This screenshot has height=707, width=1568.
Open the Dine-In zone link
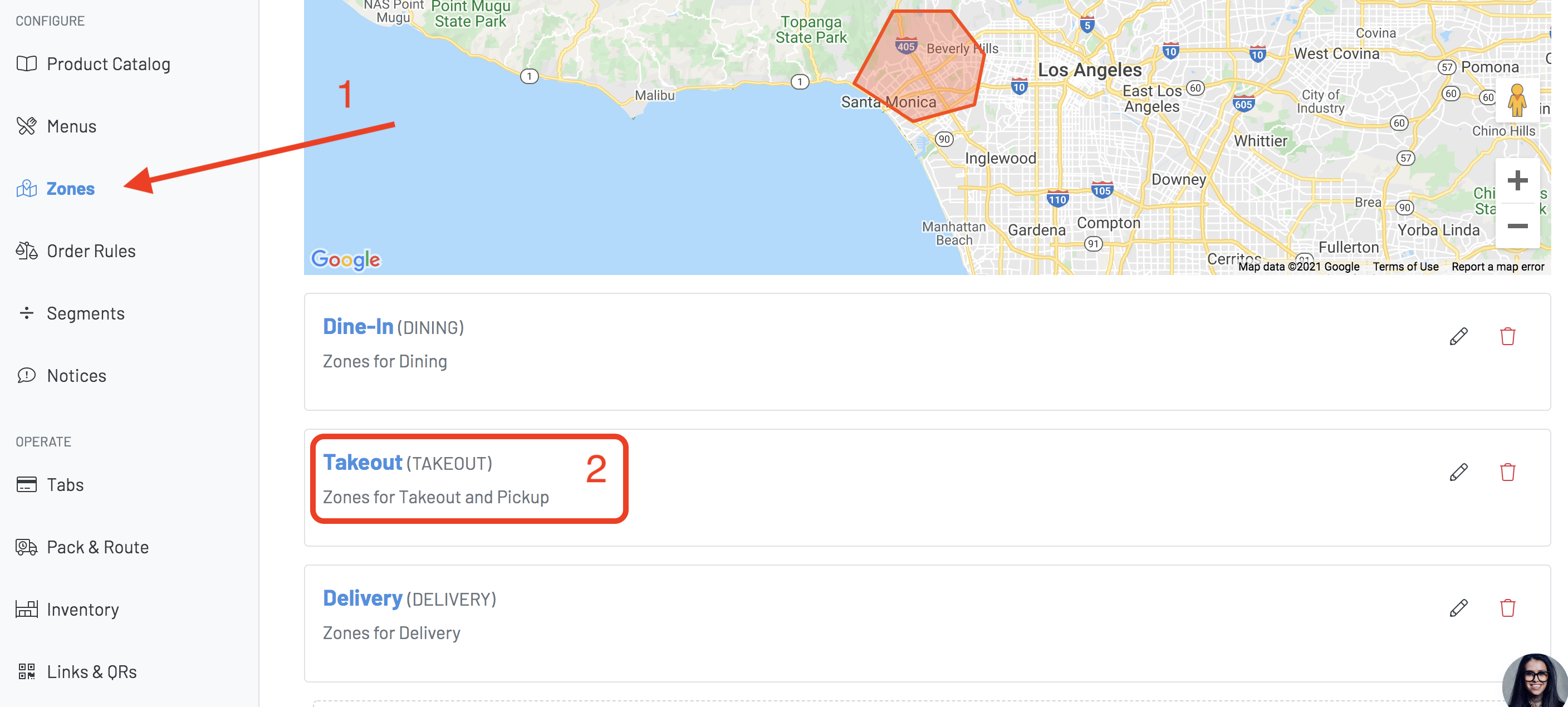pos(358,327)
